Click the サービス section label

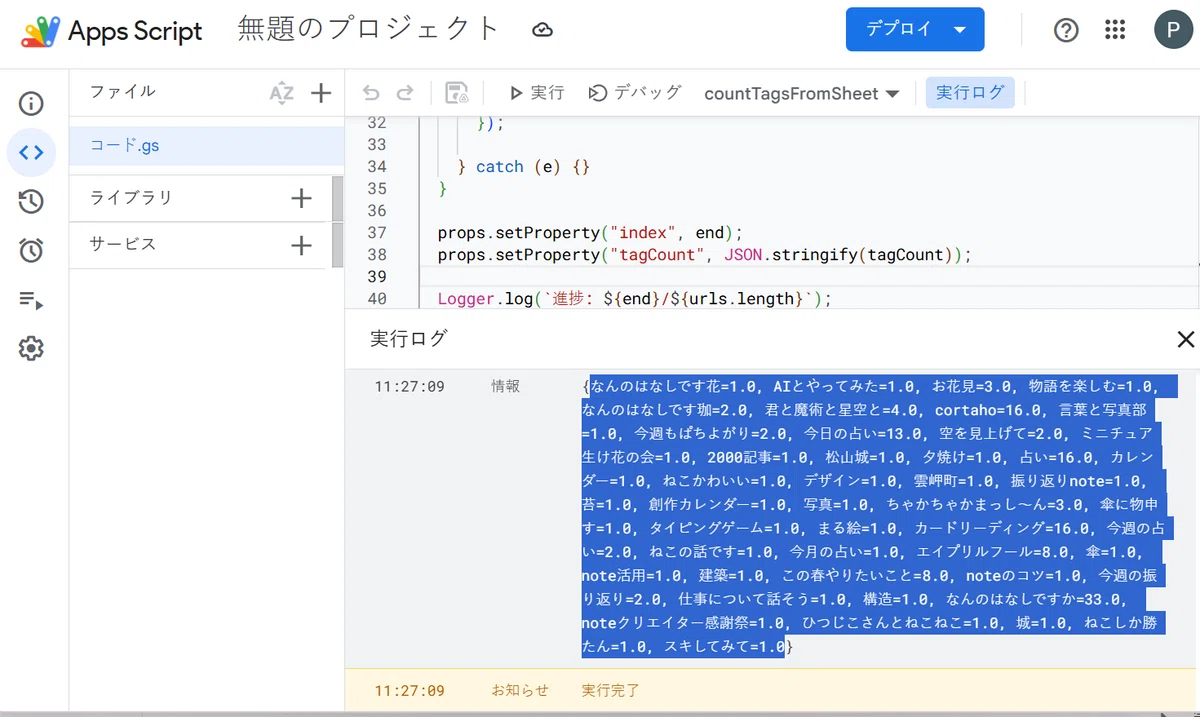click(x=123, y=244)
